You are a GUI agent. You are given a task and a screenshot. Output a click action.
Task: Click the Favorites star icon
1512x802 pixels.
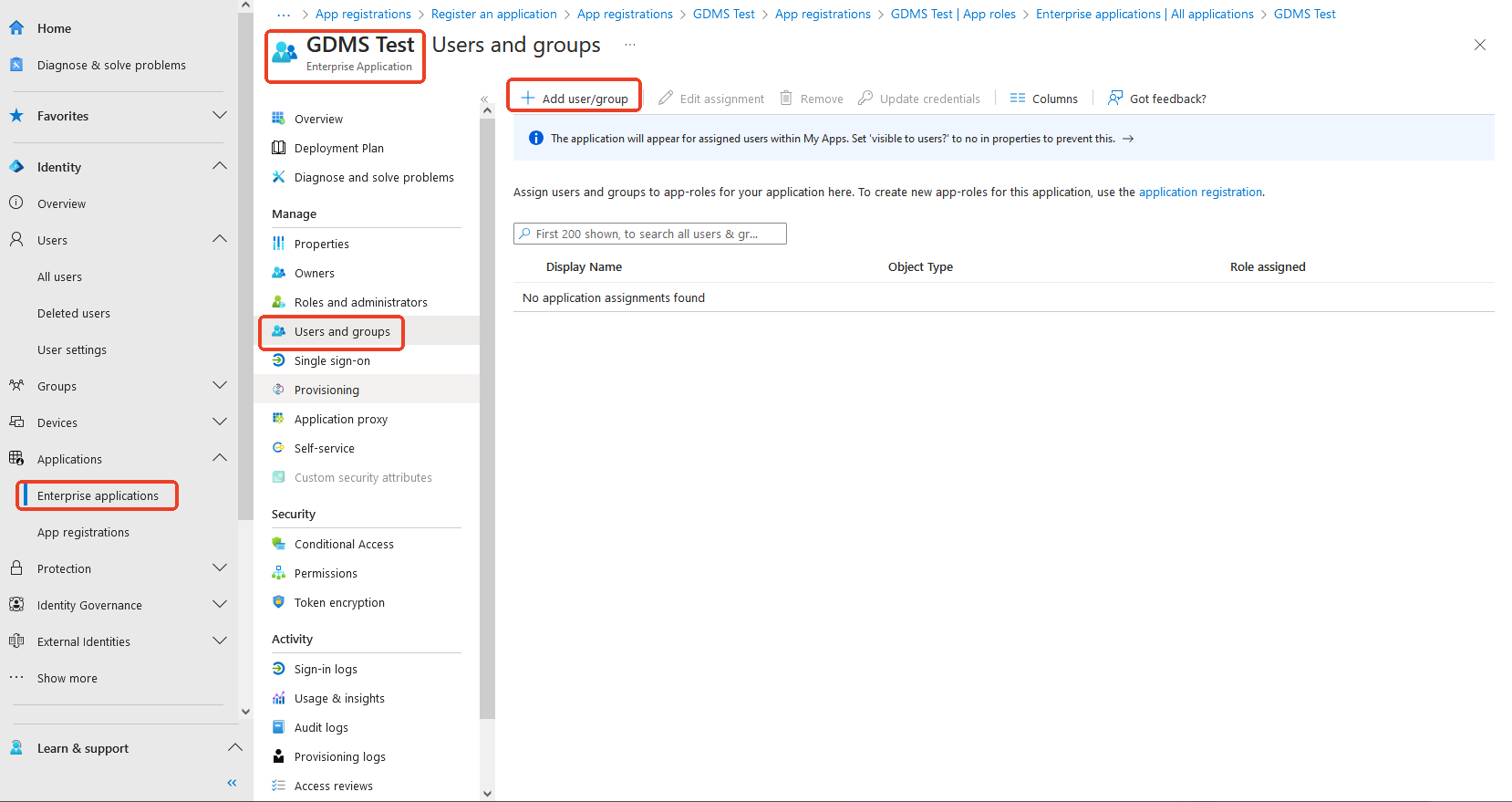(x=16, y=116)
